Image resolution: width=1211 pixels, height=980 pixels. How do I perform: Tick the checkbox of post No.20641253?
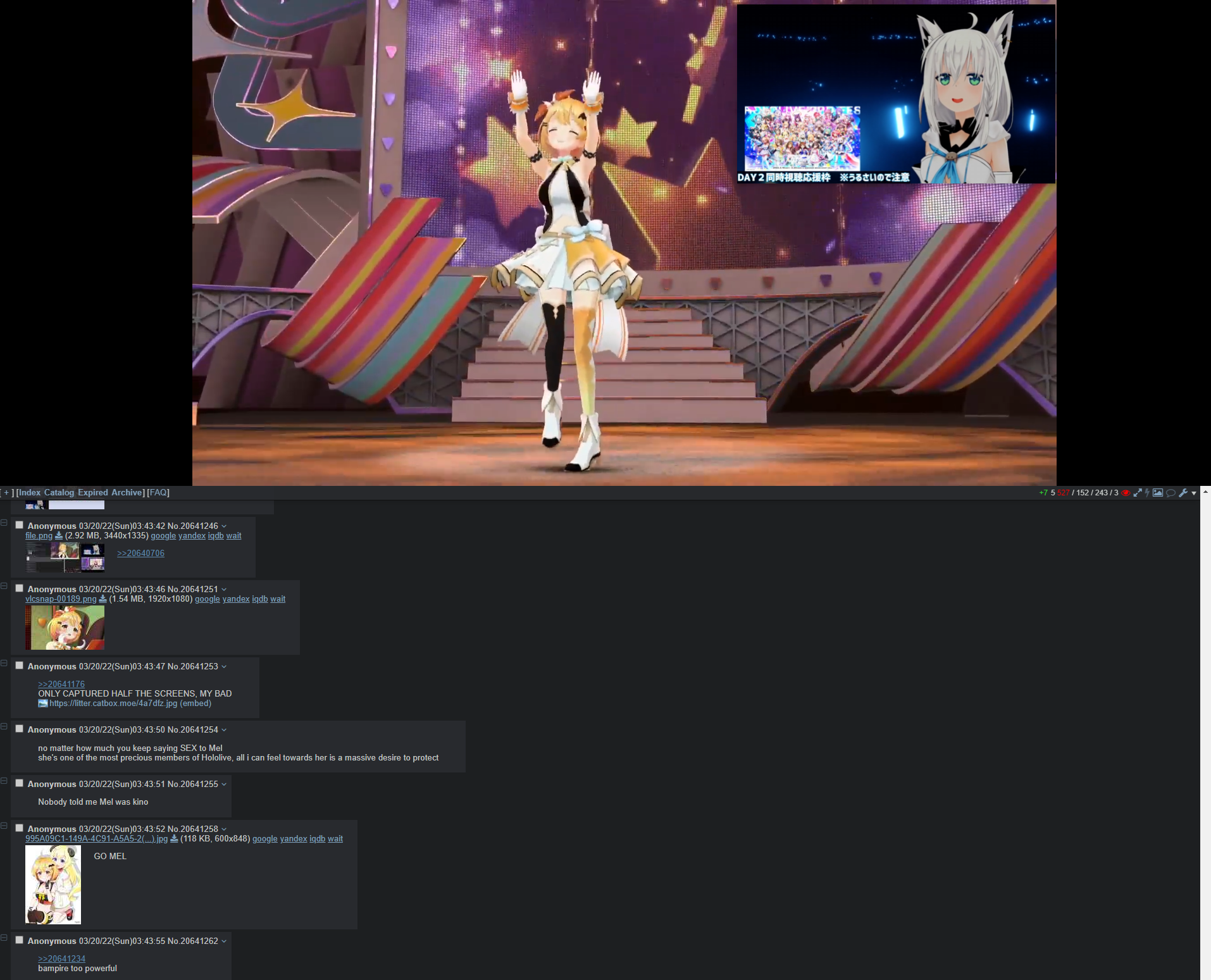20,666
